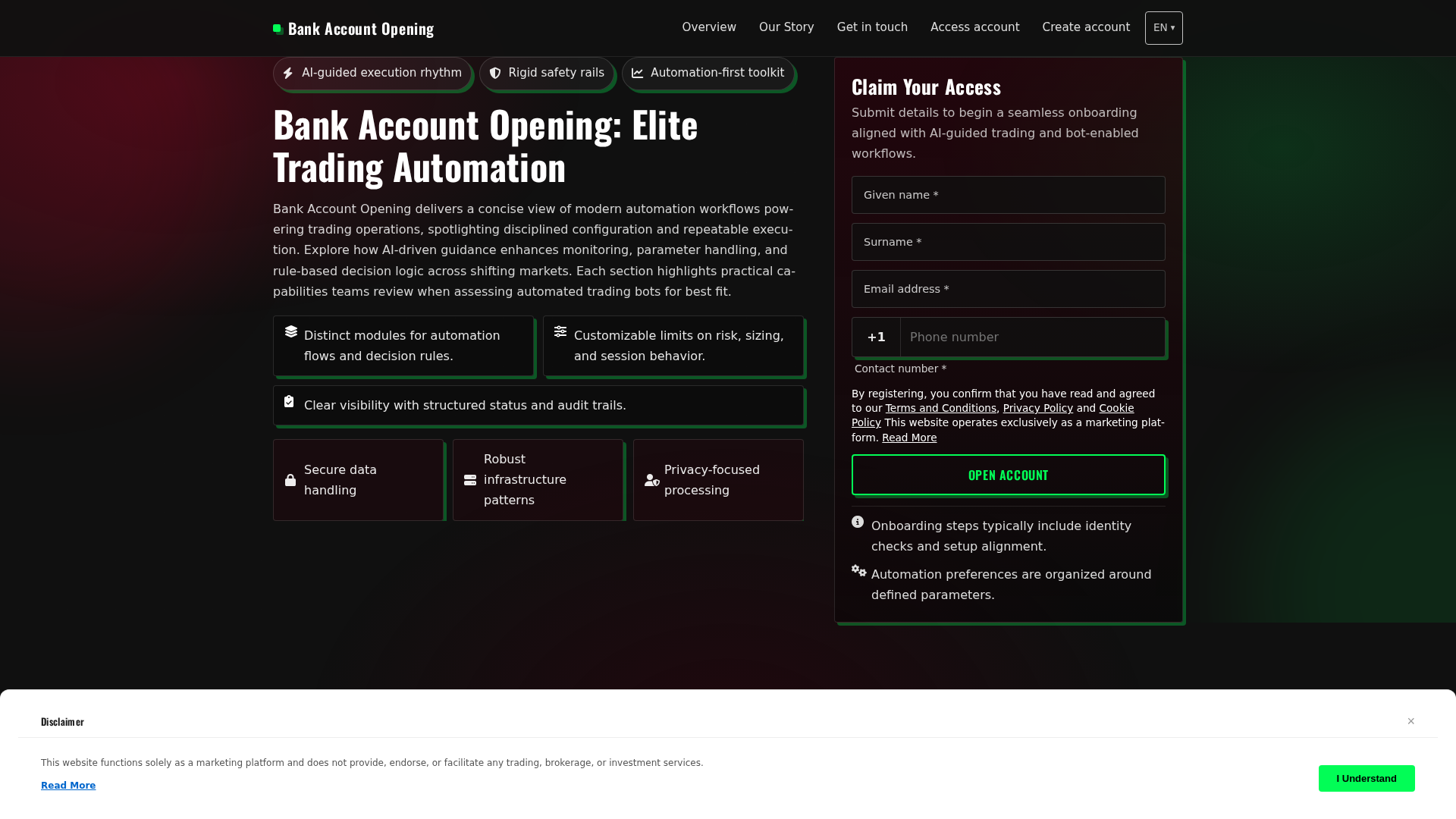The image size is (1456, 819).
Task: Click the sliders icon beside Customizable limits
Action: 560,331
